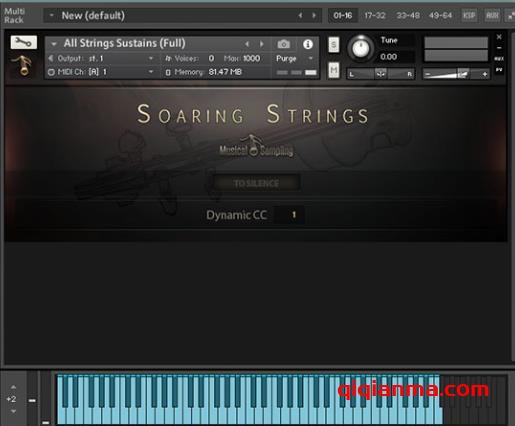Click the Max voices 1000 value
The width and height of the screenshot is (515, 426).
(x=251, y=58)
